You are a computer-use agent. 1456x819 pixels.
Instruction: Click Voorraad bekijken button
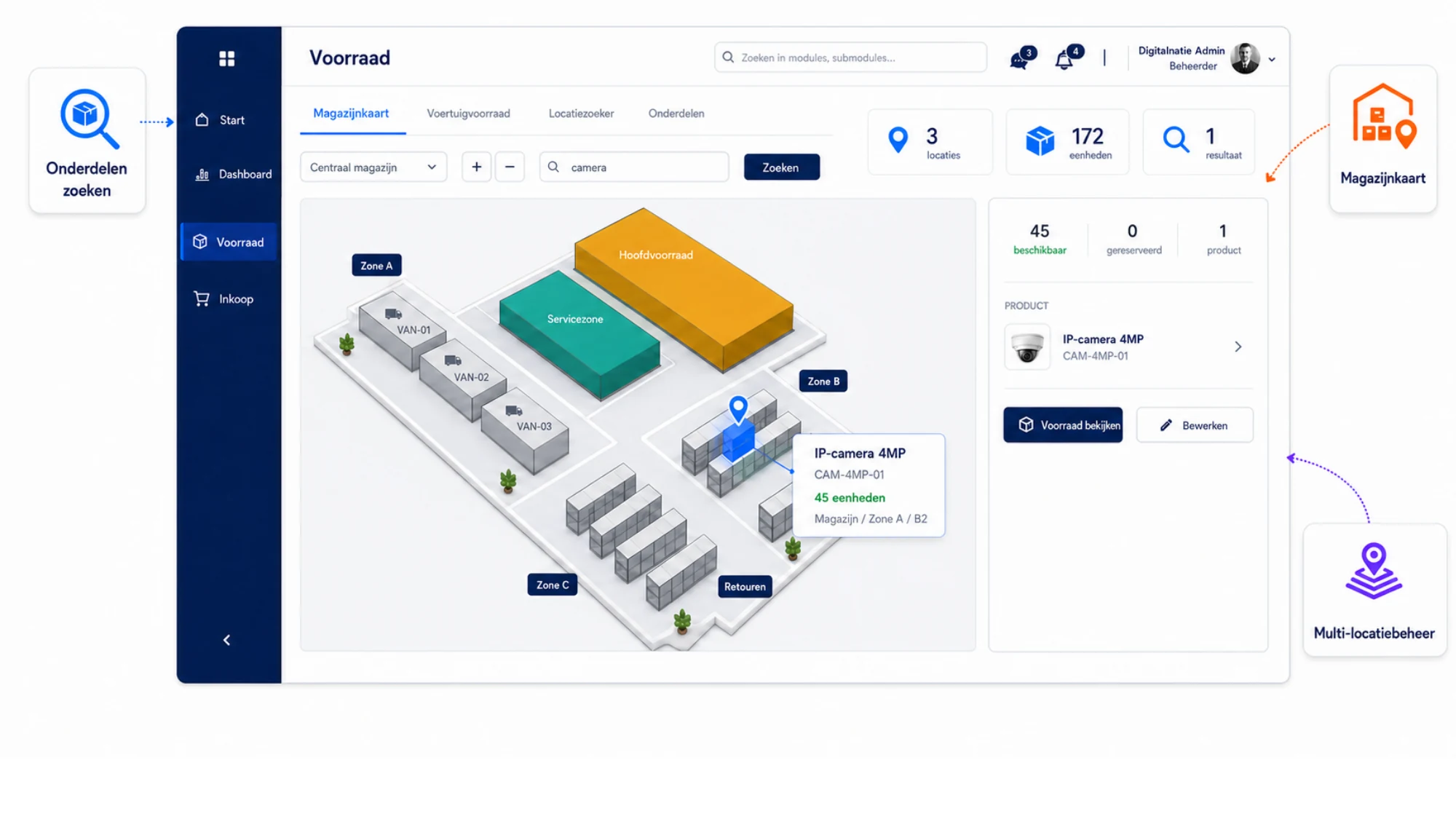pyautogui.click(x=1063, y=425)
